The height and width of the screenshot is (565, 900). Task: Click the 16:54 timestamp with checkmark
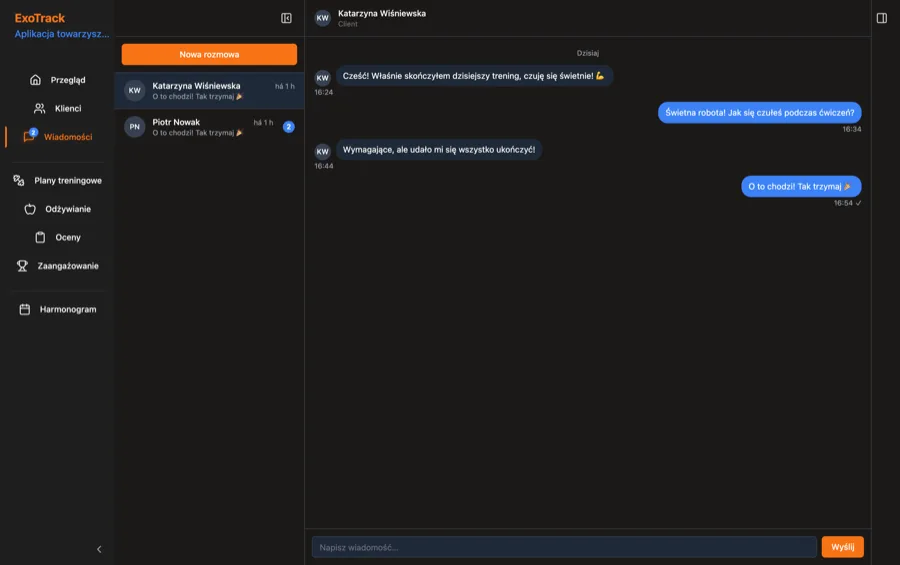[847, 203]
